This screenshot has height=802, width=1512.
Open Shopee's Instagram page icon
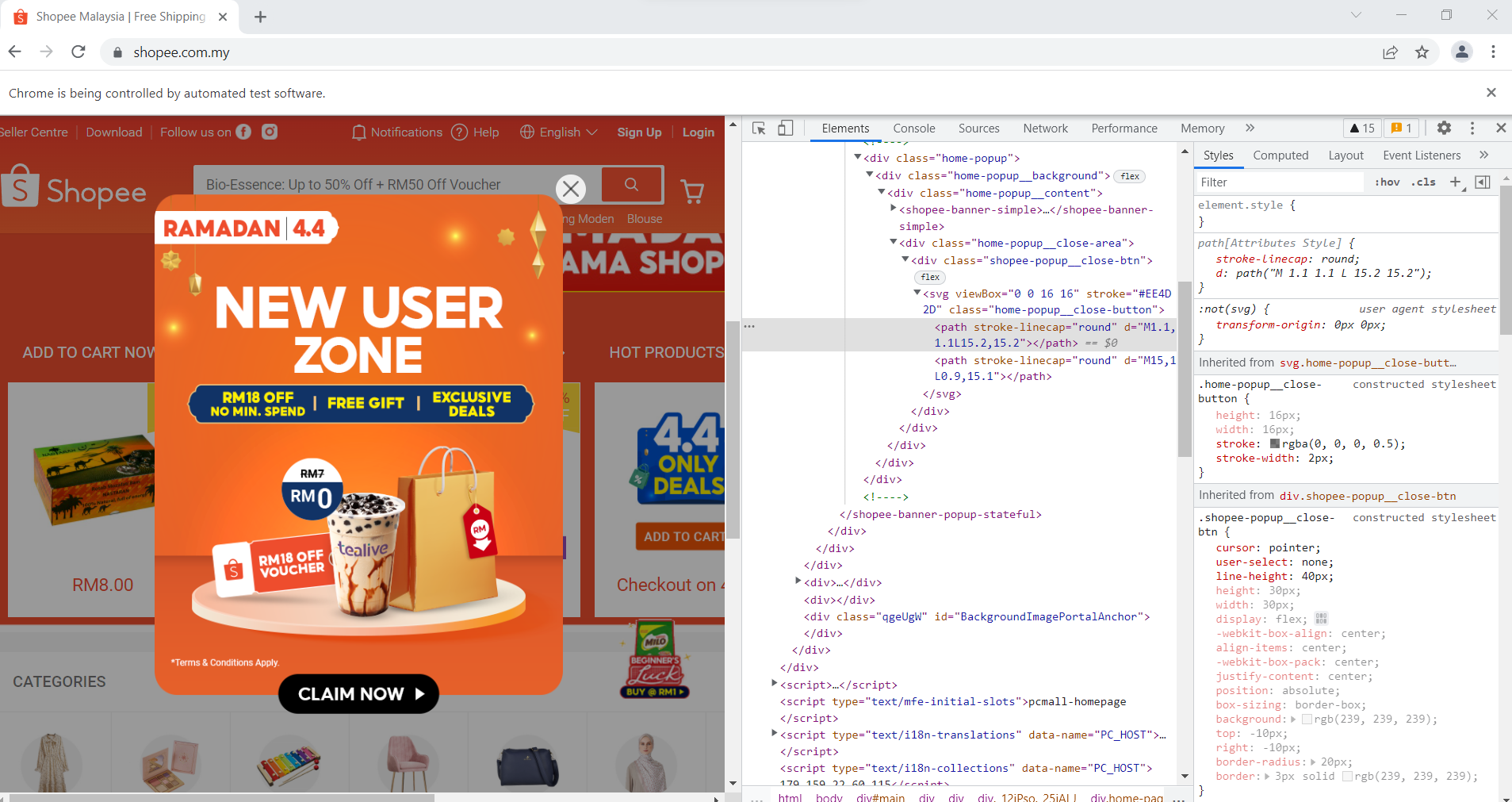click(x=270, y=132)
